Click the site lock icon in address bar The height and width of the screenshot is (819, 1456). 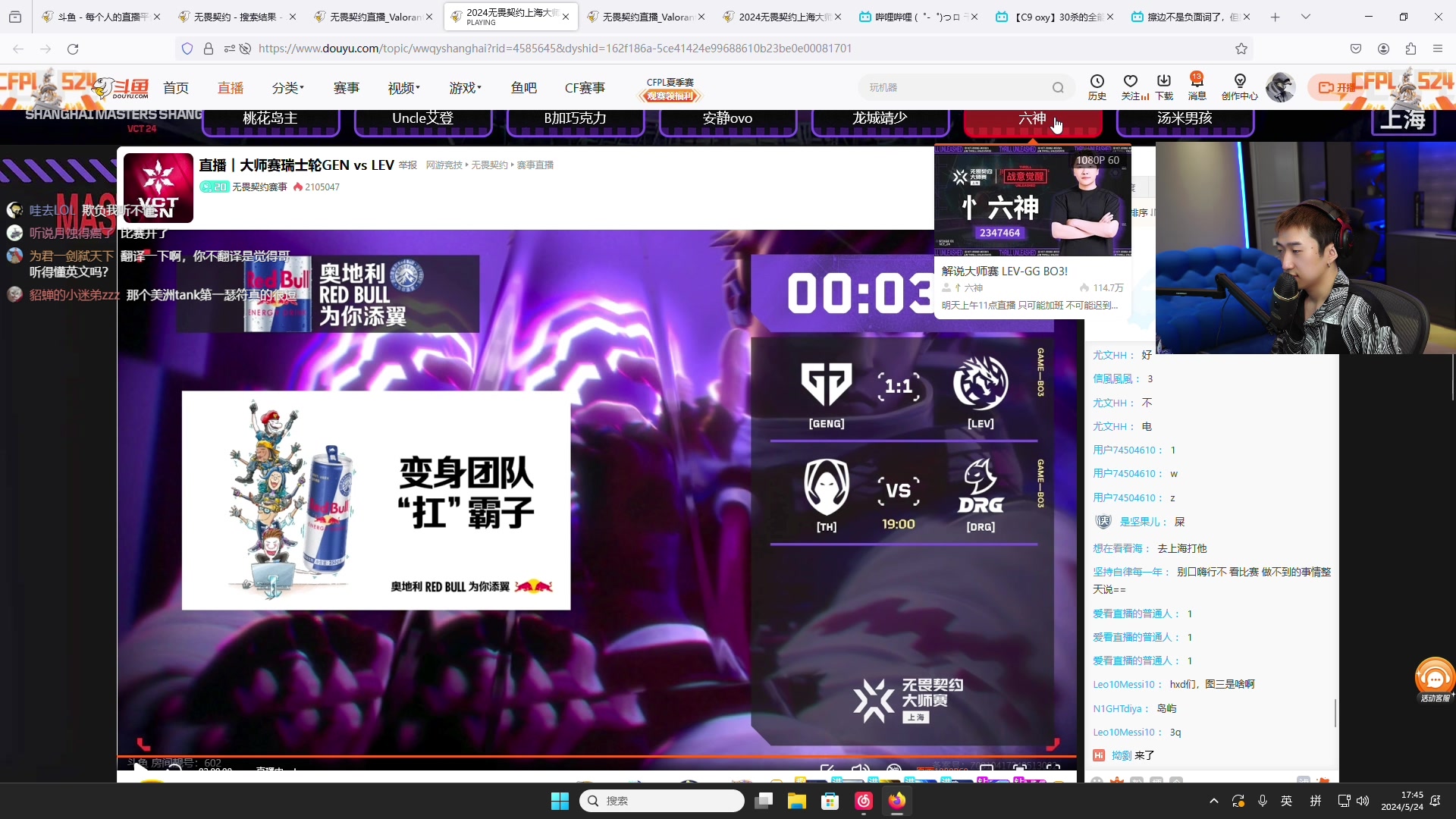click(x=209, y=49)
